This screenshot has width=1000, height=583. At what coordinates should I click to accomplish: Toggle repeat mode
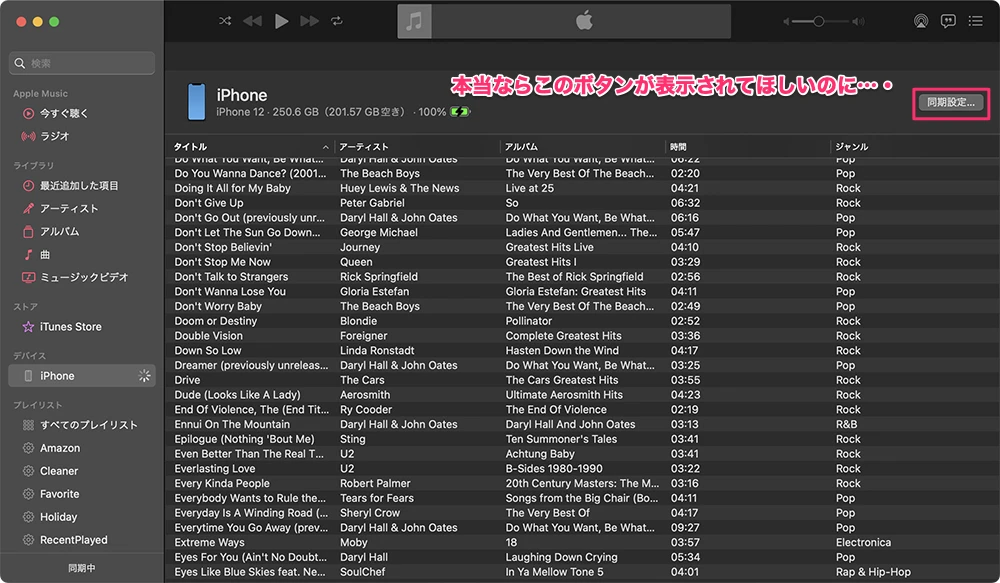click(x=337, y=21)
